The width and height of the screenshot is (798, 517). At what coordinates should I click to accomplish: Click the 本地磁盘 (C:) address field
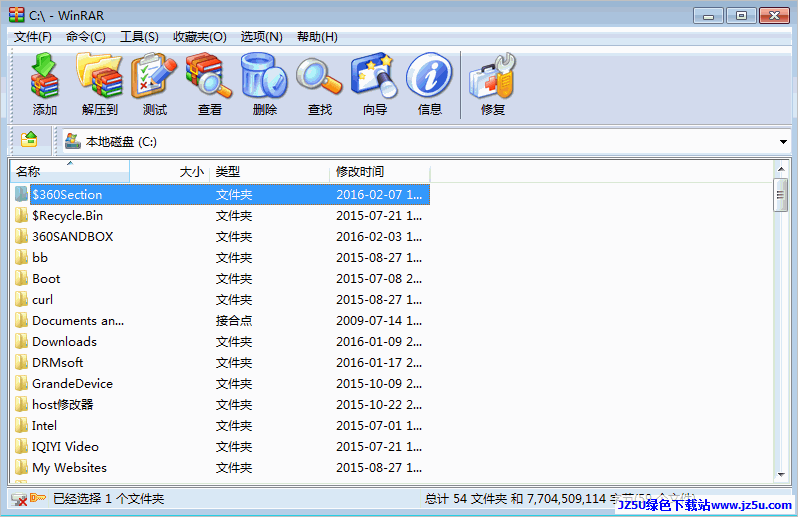point(426,141)
